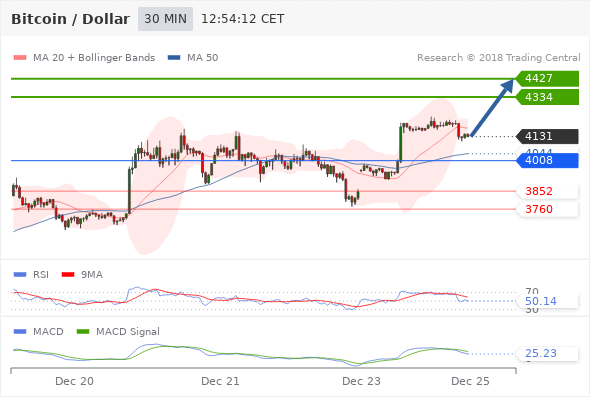Click the Dec 25 date label
590x400 pixels.
pos(470,381)
